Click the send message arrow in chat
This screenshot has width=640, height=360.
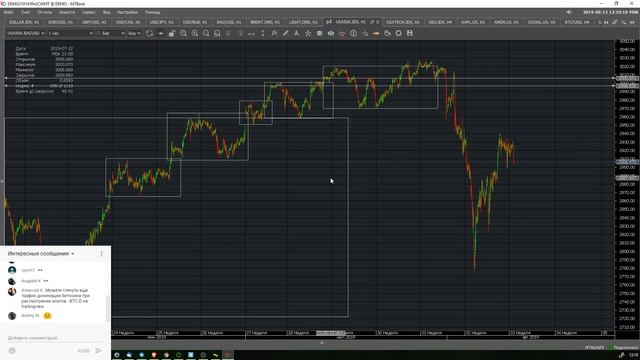click(x=98, y=351)
